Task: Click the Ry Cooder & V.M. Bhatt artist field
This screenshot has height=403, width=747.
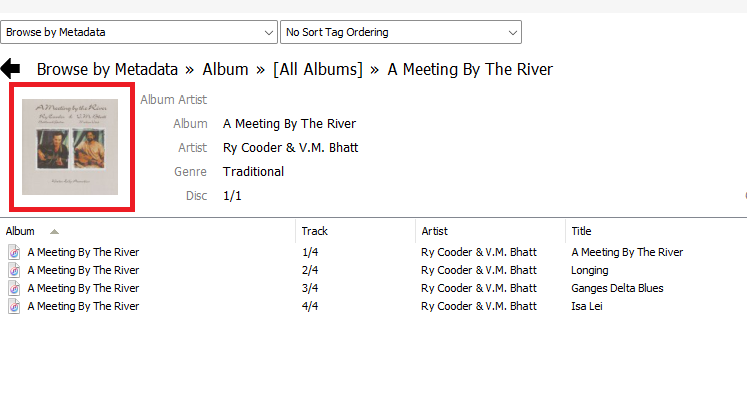Action: pyautogui.click(x=290, y=148)
